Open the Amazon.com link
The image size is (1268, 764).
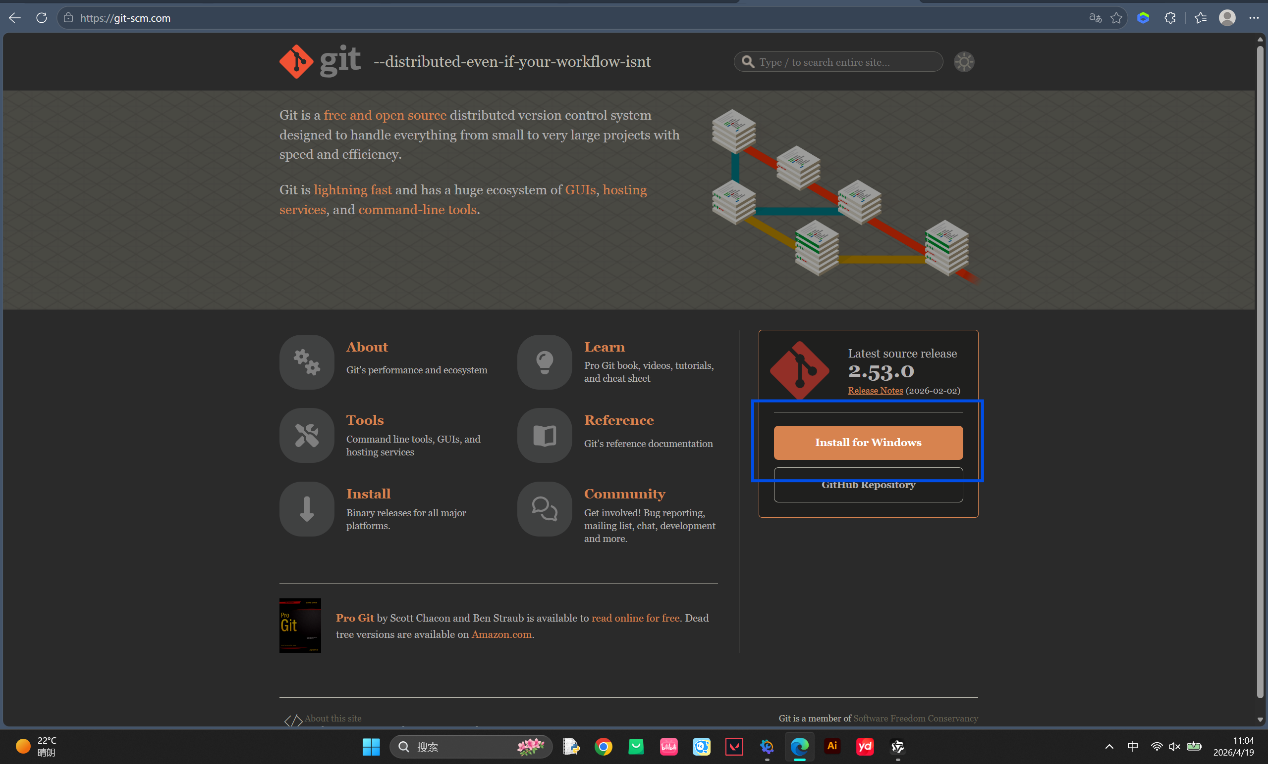502,634
